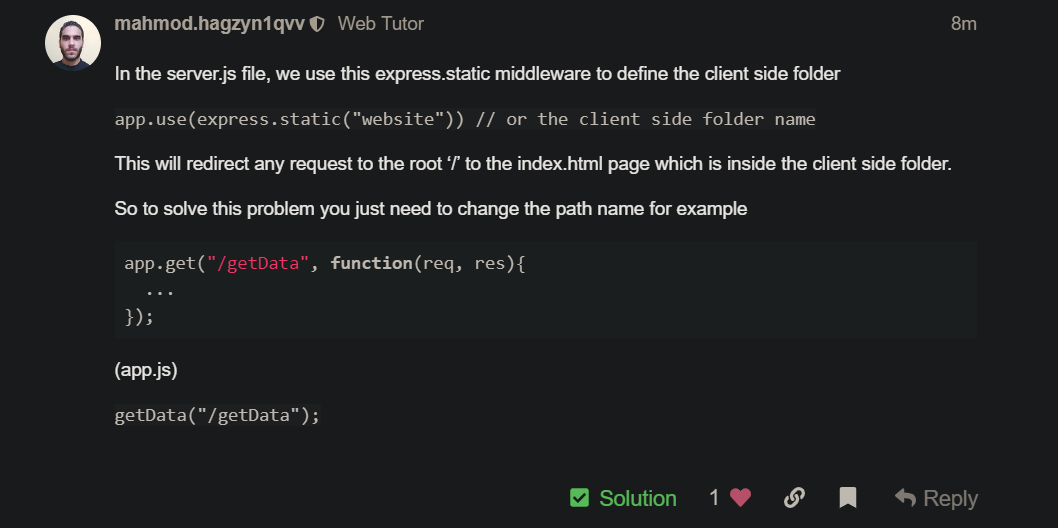
Task: Click the username mahmod.hagzyn1qvv
Action: pos(209,24)
